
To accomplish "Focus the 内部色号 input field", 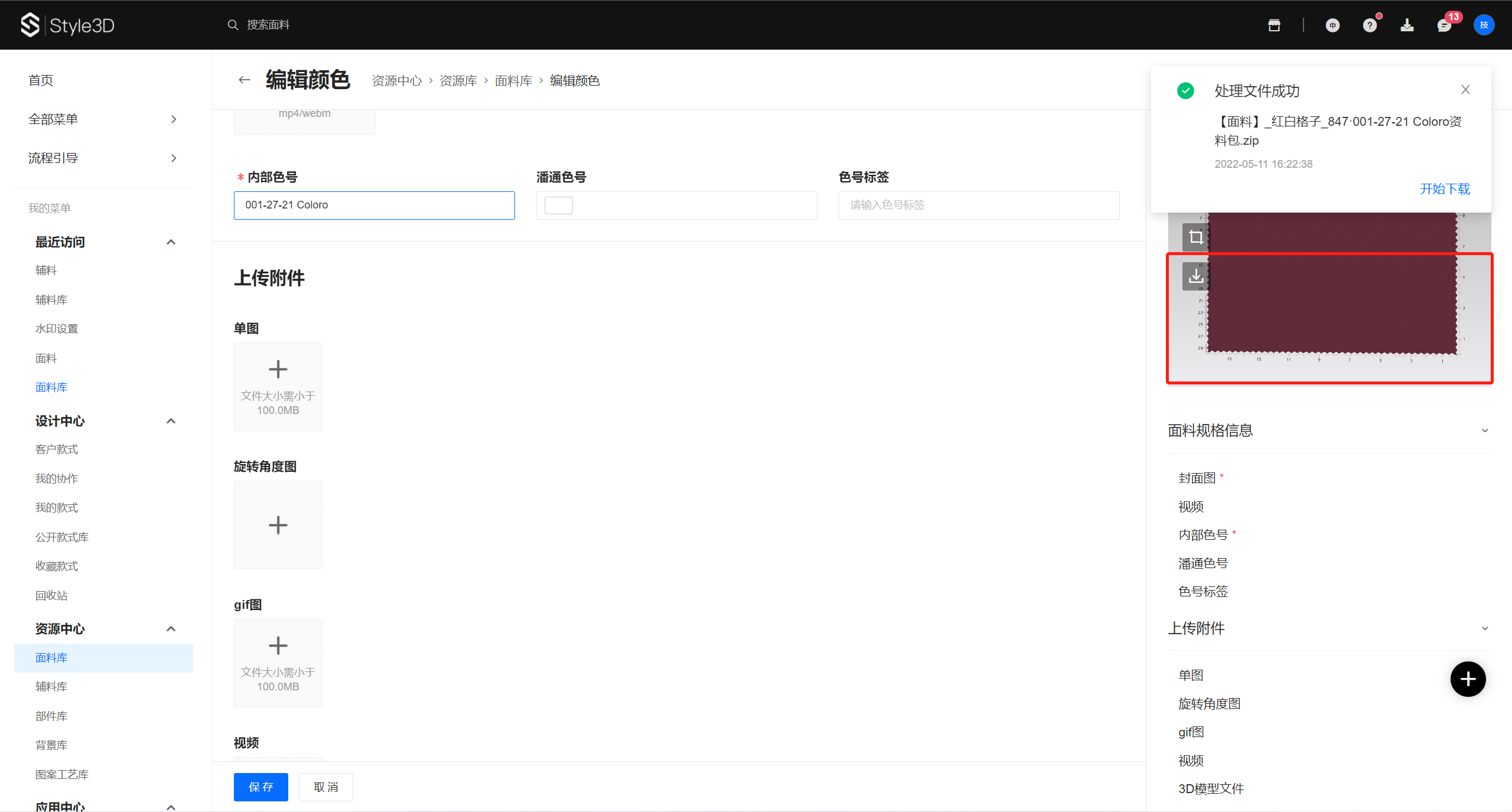I will 374,206.
